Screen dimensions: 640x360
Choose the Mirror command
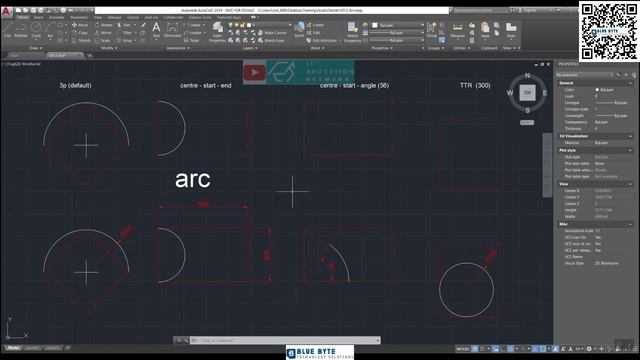coord(103,33)
